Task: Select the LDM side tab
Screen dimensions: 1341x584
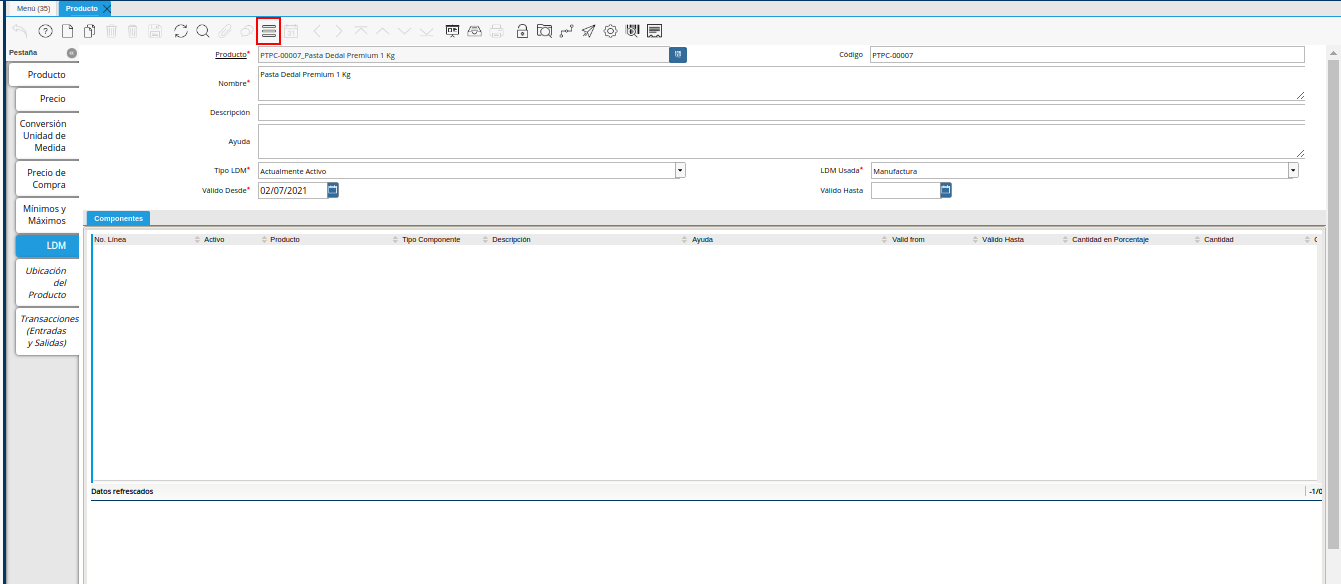Action: click(48, 245)
